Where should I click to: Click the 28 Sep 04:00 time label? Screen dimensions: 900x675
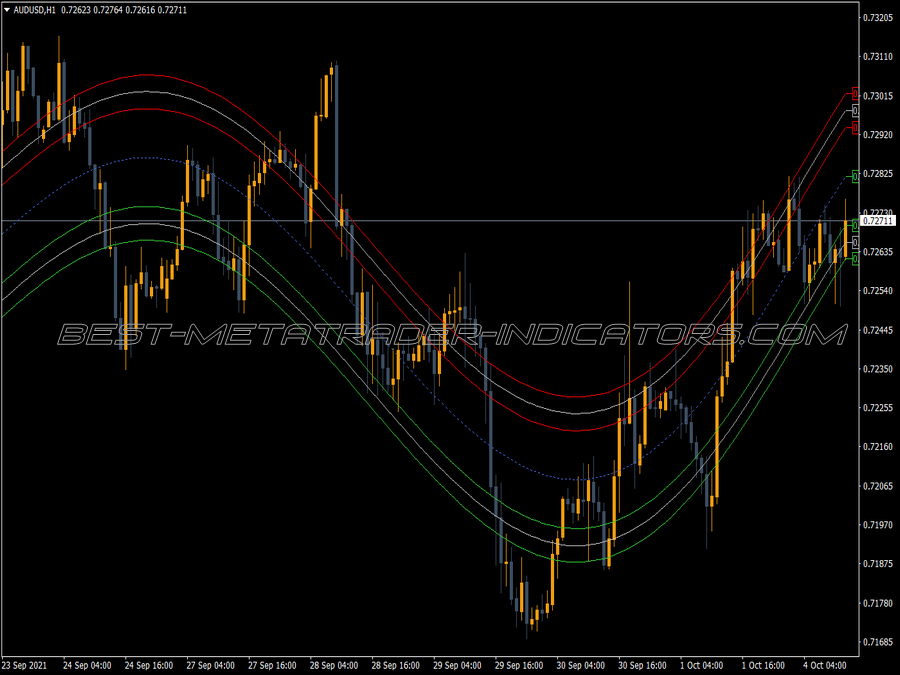click(333, 665)
